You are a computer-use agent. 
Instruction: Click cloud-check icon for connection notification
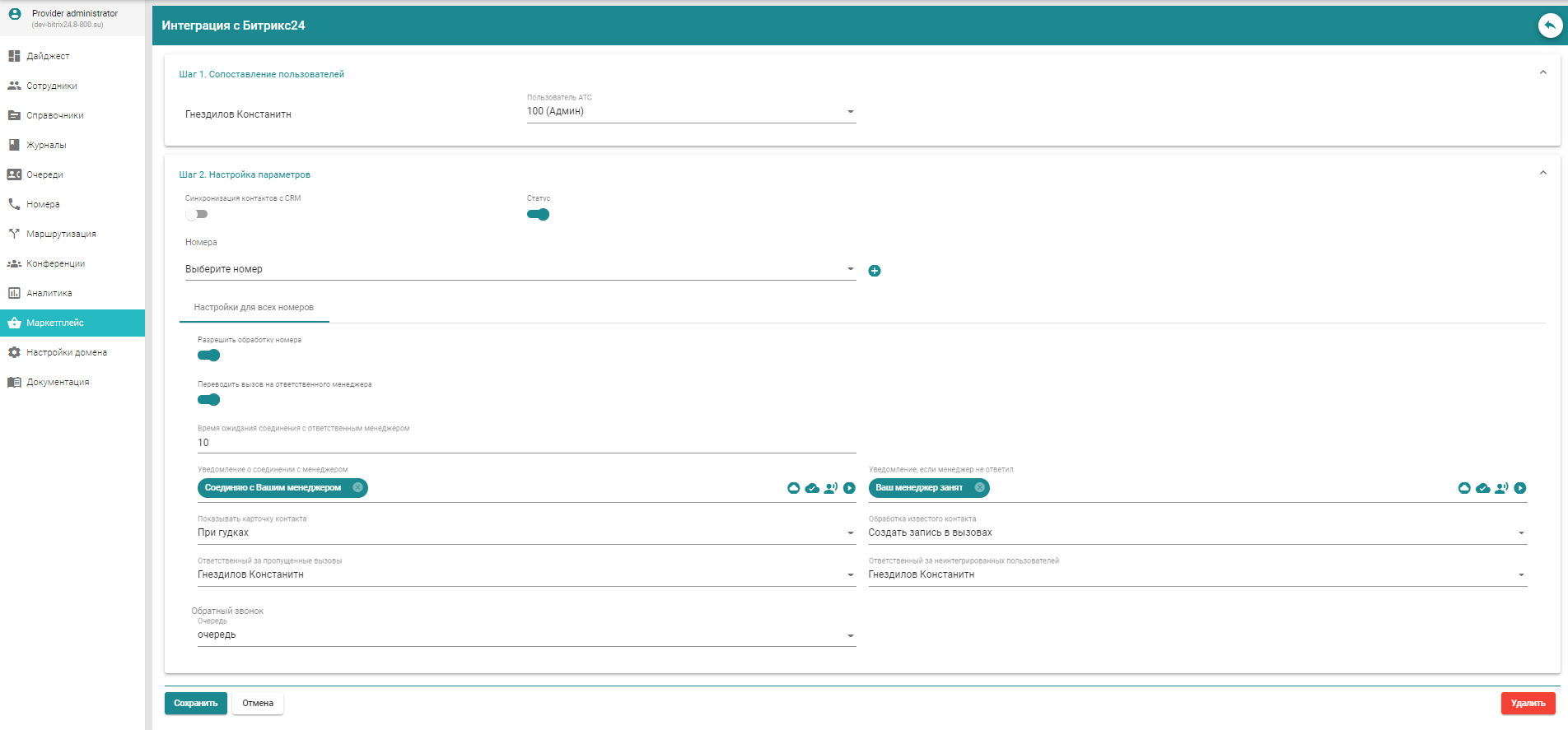(x=812, y=488)
